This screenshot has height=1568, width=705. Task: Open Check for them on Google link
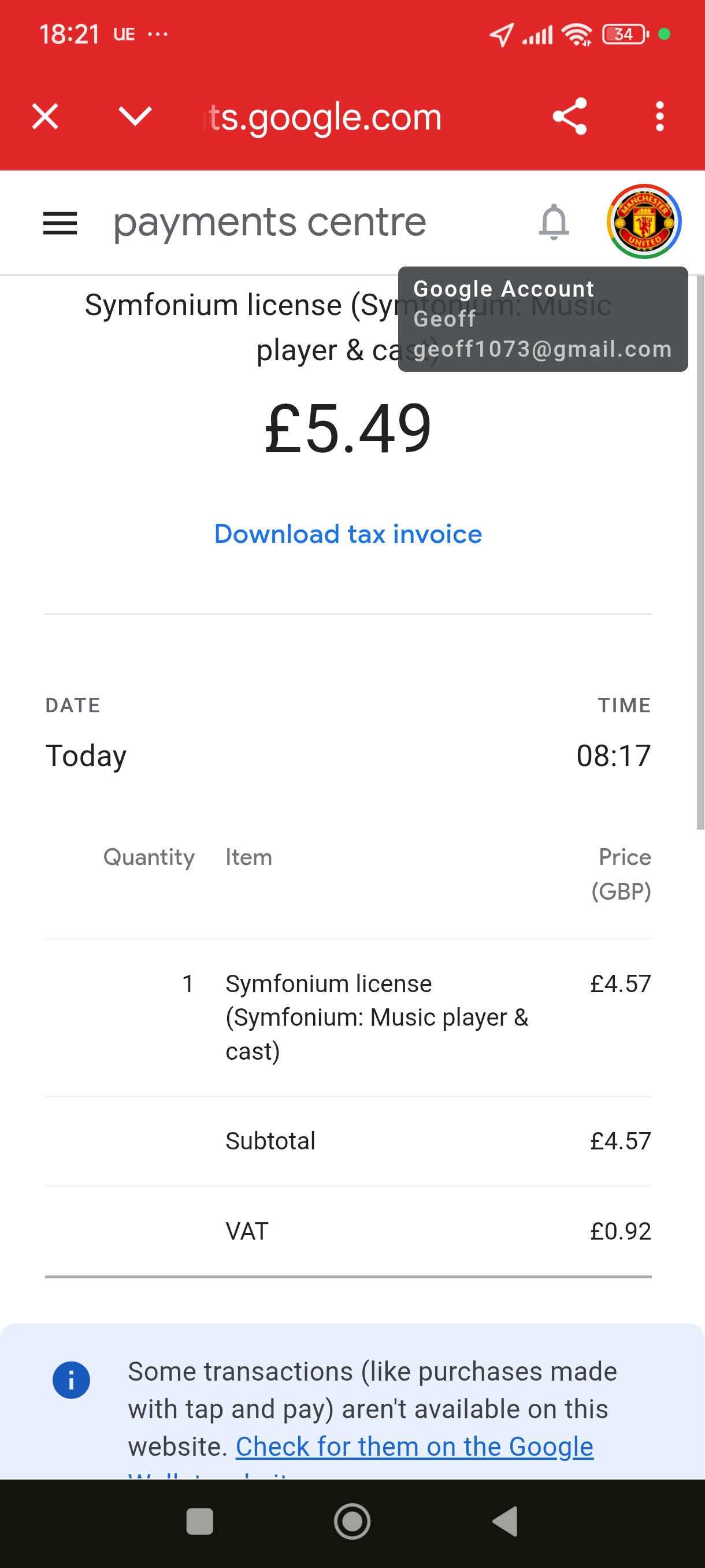pyautogui.click(x=414, y=1447)
